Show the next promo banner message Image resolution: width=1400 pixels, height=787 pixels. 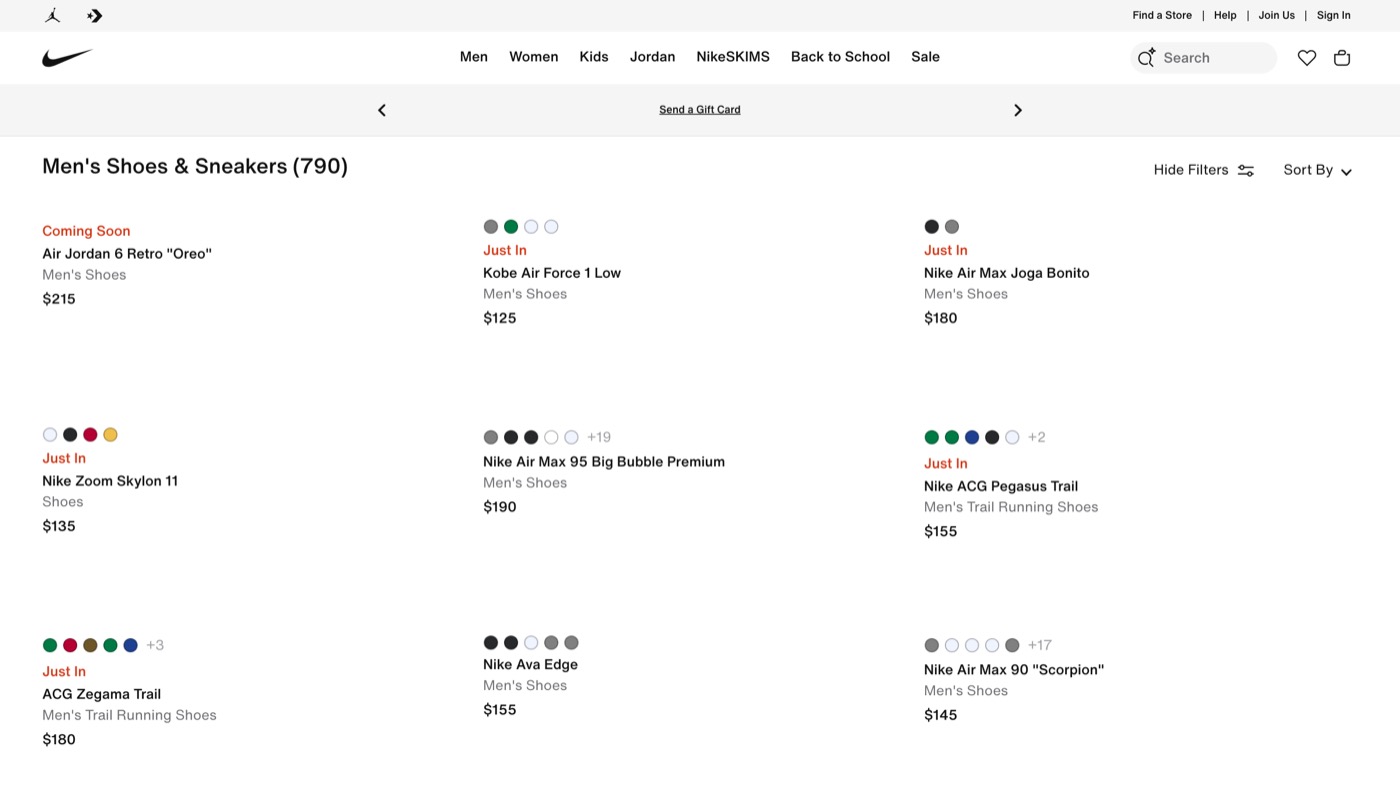[x=1018, y=110]
